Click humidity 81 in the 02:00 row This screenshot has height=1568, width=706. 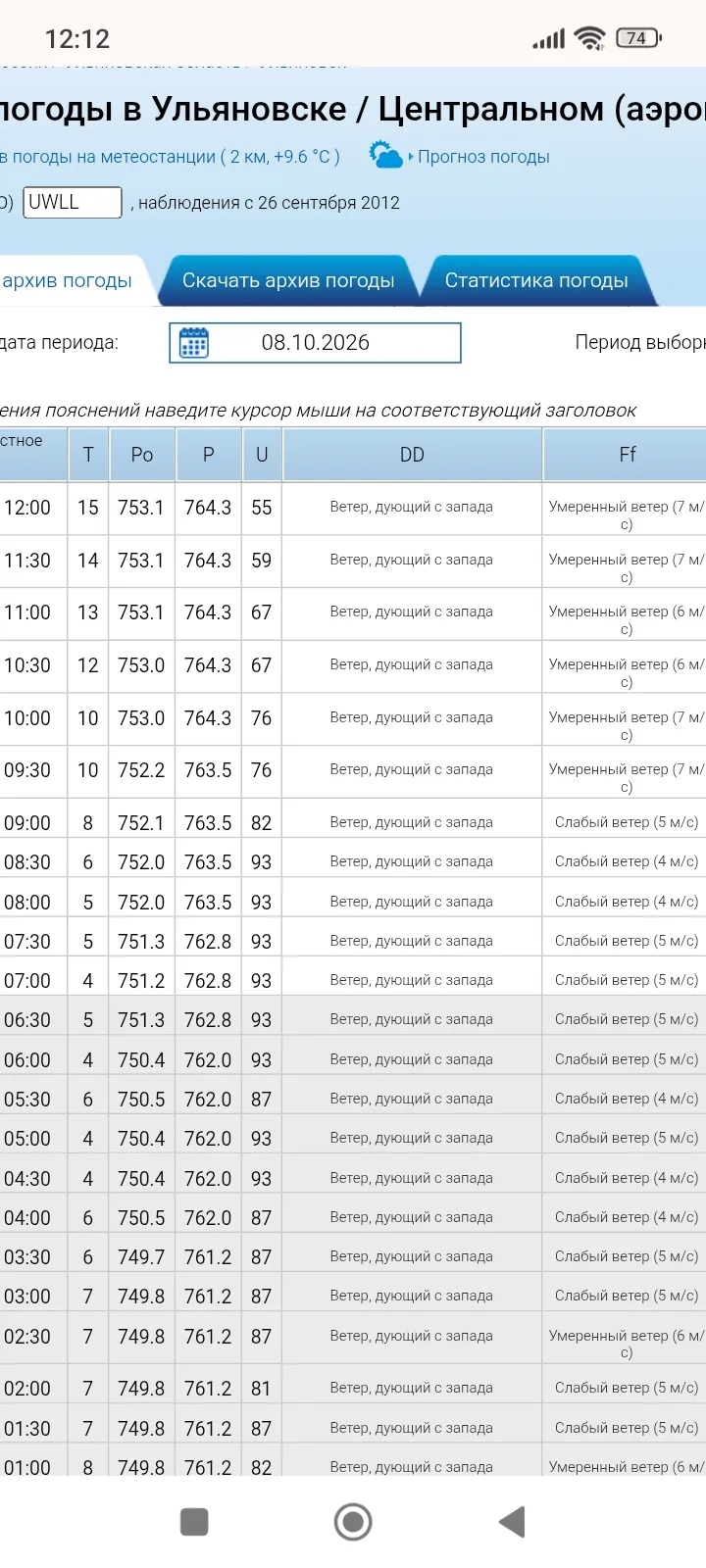click(x=262, y=1389)
